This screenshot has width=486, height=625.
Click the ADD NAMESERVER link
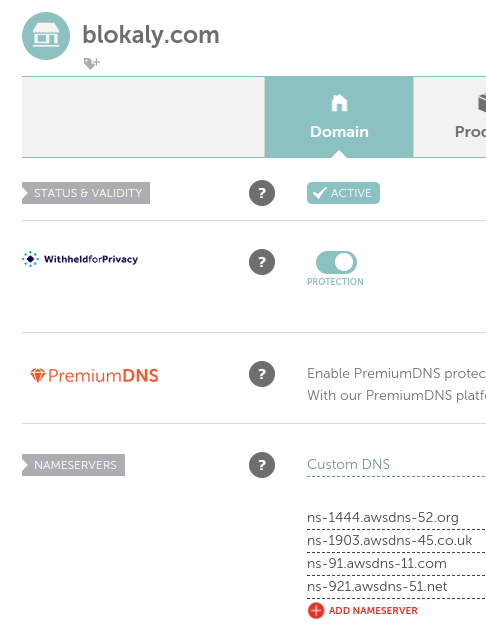[373, 610]
